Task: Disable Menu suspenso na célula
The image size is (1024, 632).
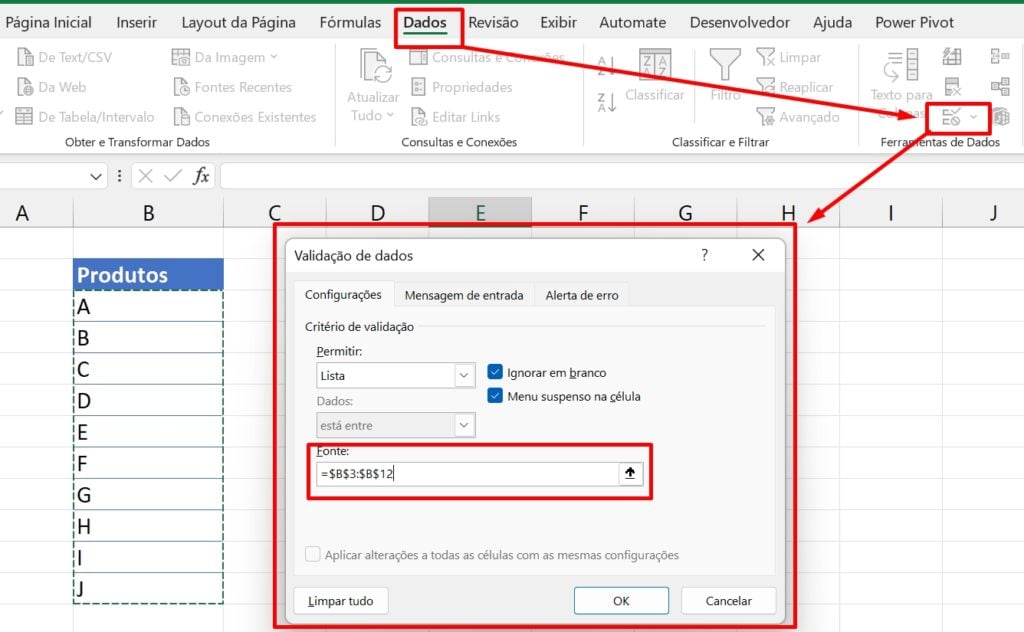Action: (x=495, y=395)
